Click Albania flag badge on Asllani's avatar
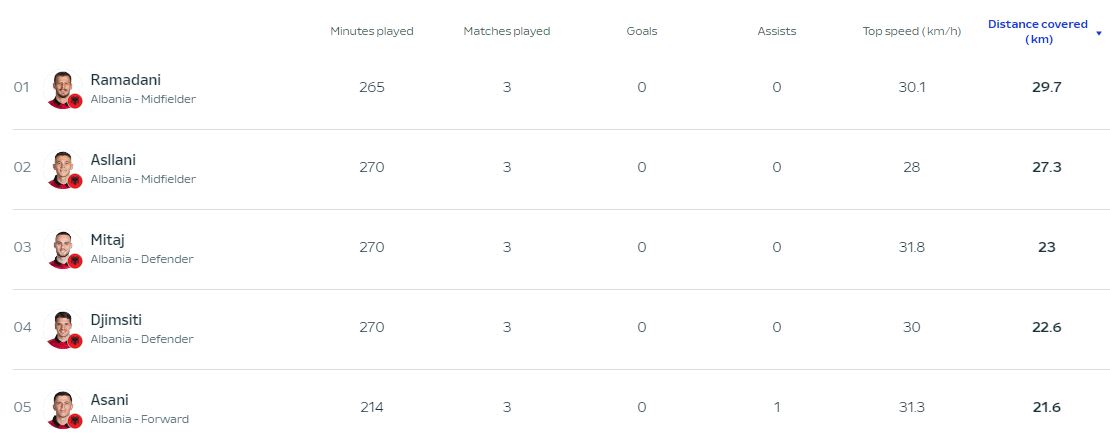1110x437 pixels. point(75,181)
